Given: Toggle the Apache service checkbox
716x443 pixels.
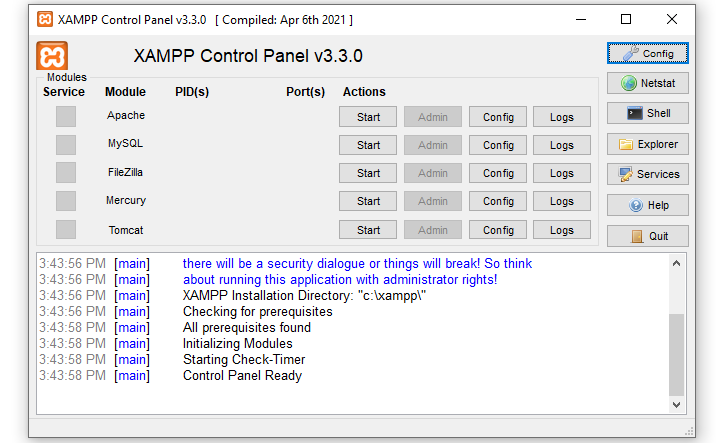Looking at the screenshot, I should [x=66, y=116].
